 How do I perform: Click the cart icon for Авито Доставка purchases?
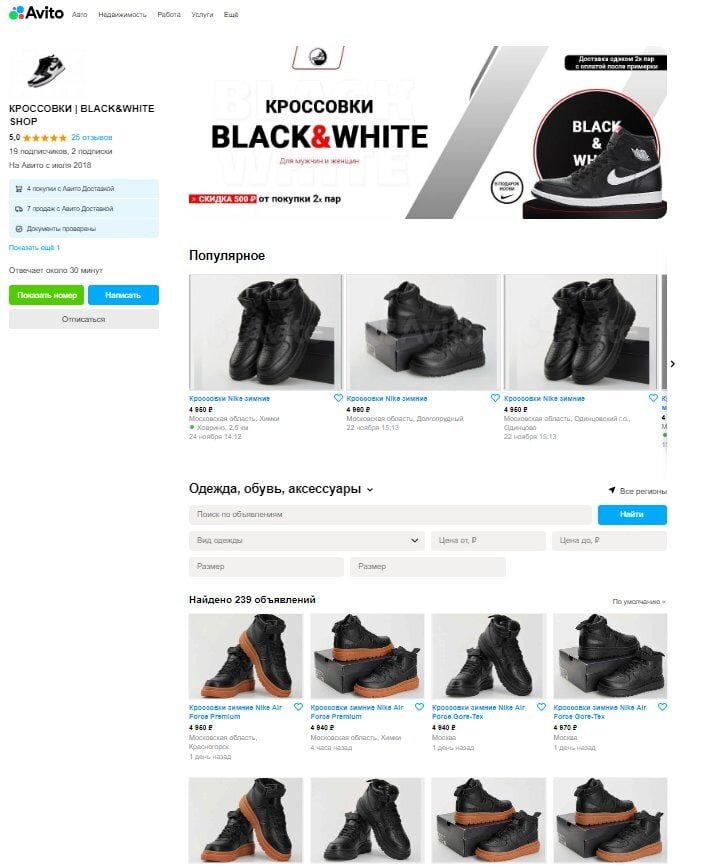click(x=19, y=189)
